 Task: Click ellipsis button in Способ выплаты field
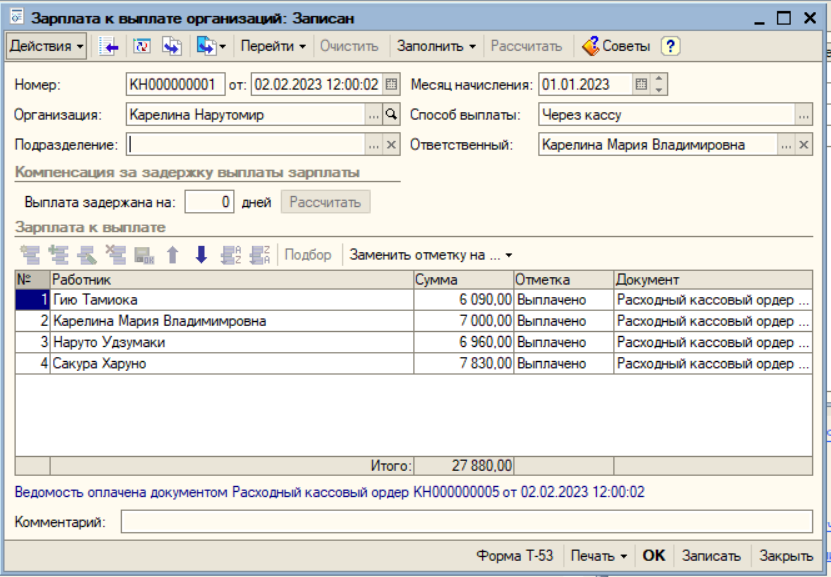(803, 114)
